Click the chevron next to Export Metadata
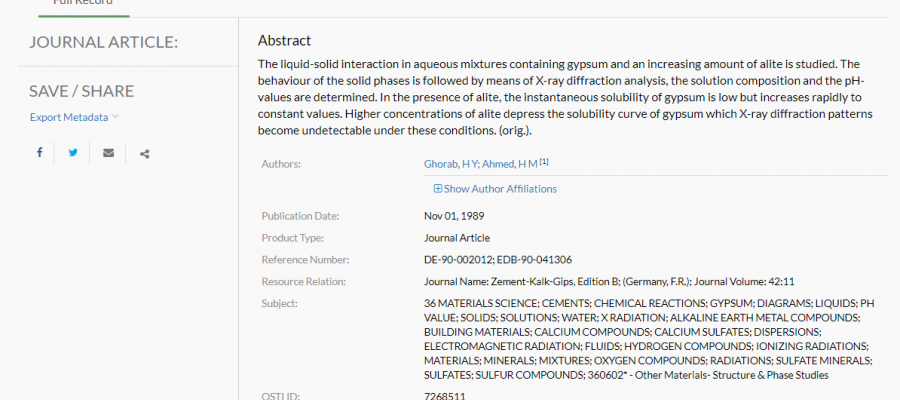900x400 pixels. 115,116
